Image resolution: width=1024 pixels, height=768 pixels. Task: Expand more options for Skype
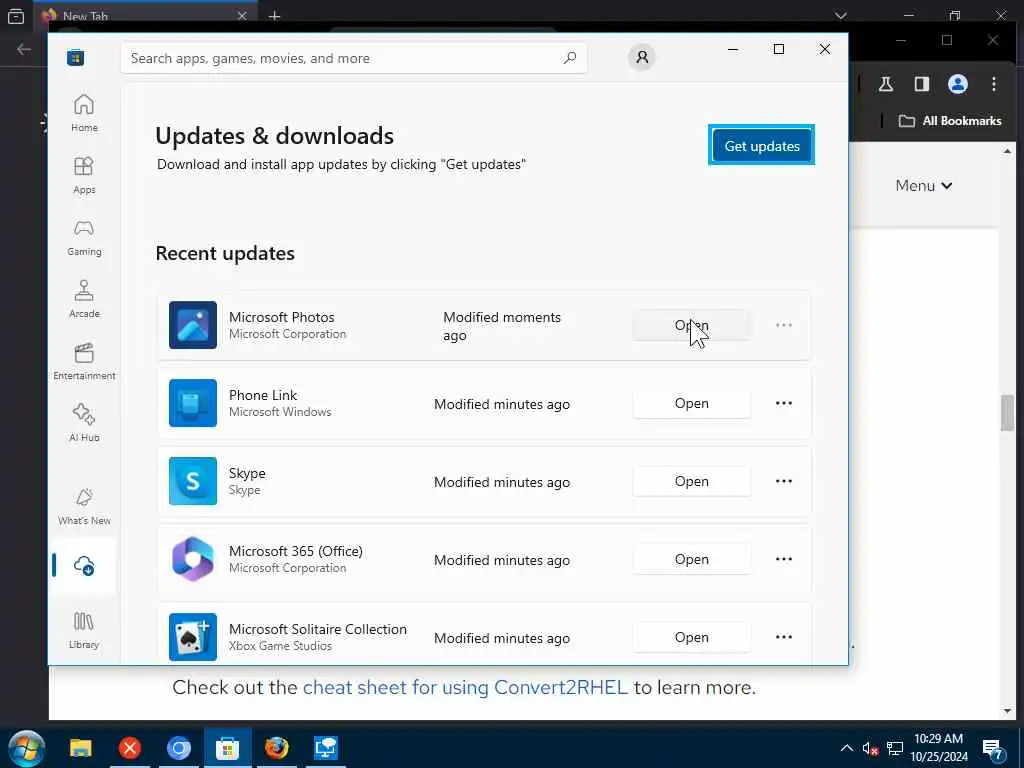point(784,481)
